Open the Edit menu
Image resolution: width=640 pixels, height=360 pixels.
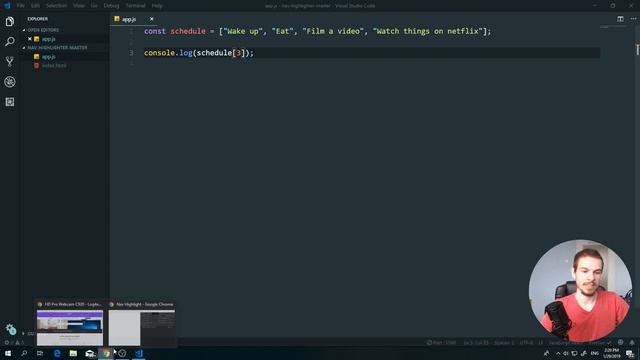coord(35,6)
